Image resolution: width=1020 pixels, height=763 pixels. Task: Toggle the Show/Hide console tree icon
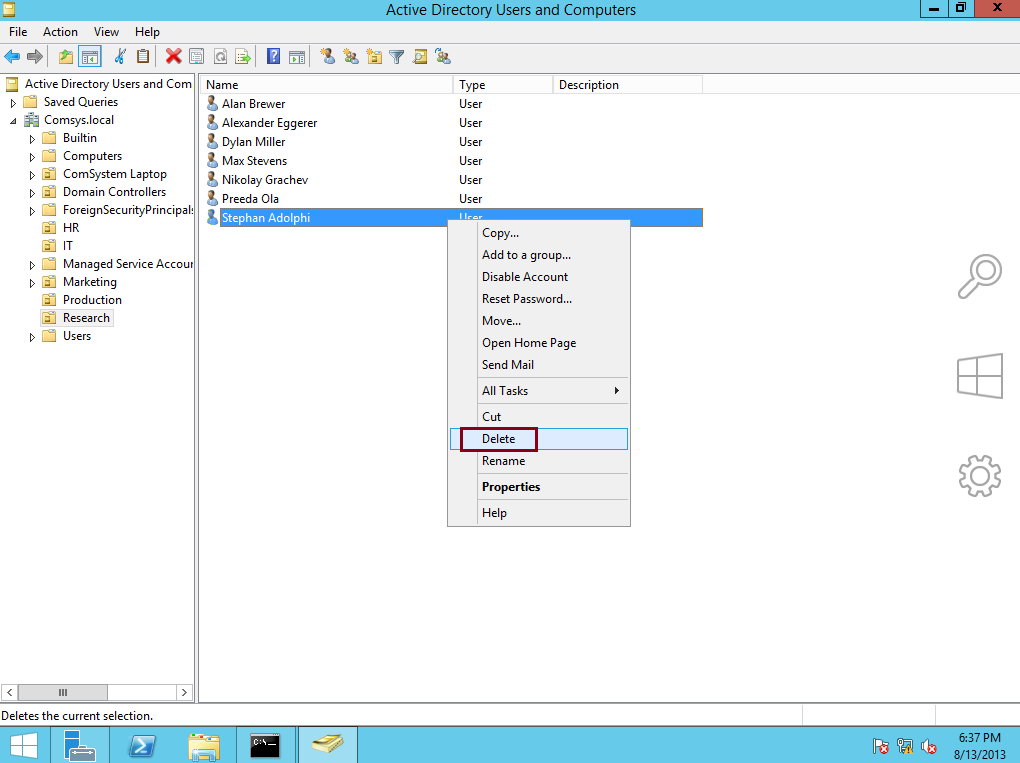[90, 56]
